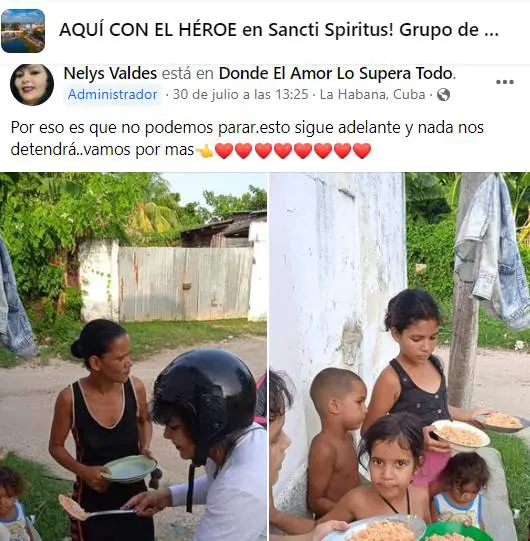Open Nelys Valdes profile name link
The image size is (530, 541).
point(110,73)
